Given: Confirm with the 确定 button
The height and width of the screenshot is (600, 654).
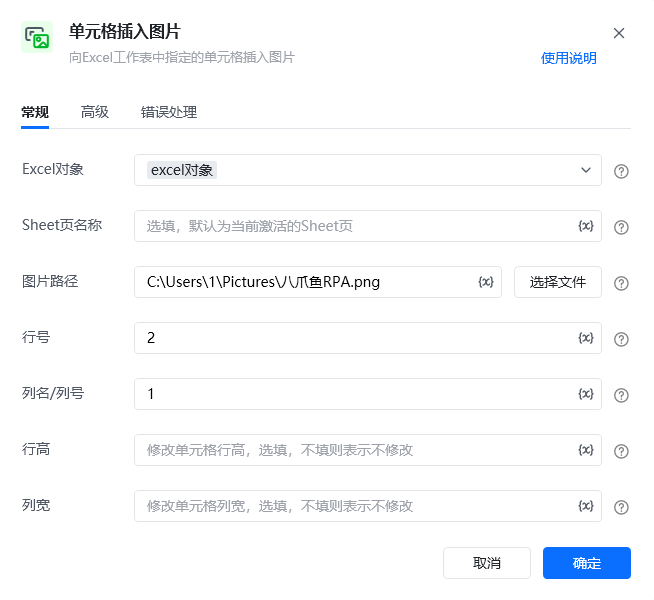Looking at the screenshot, I should click(586, 563).
